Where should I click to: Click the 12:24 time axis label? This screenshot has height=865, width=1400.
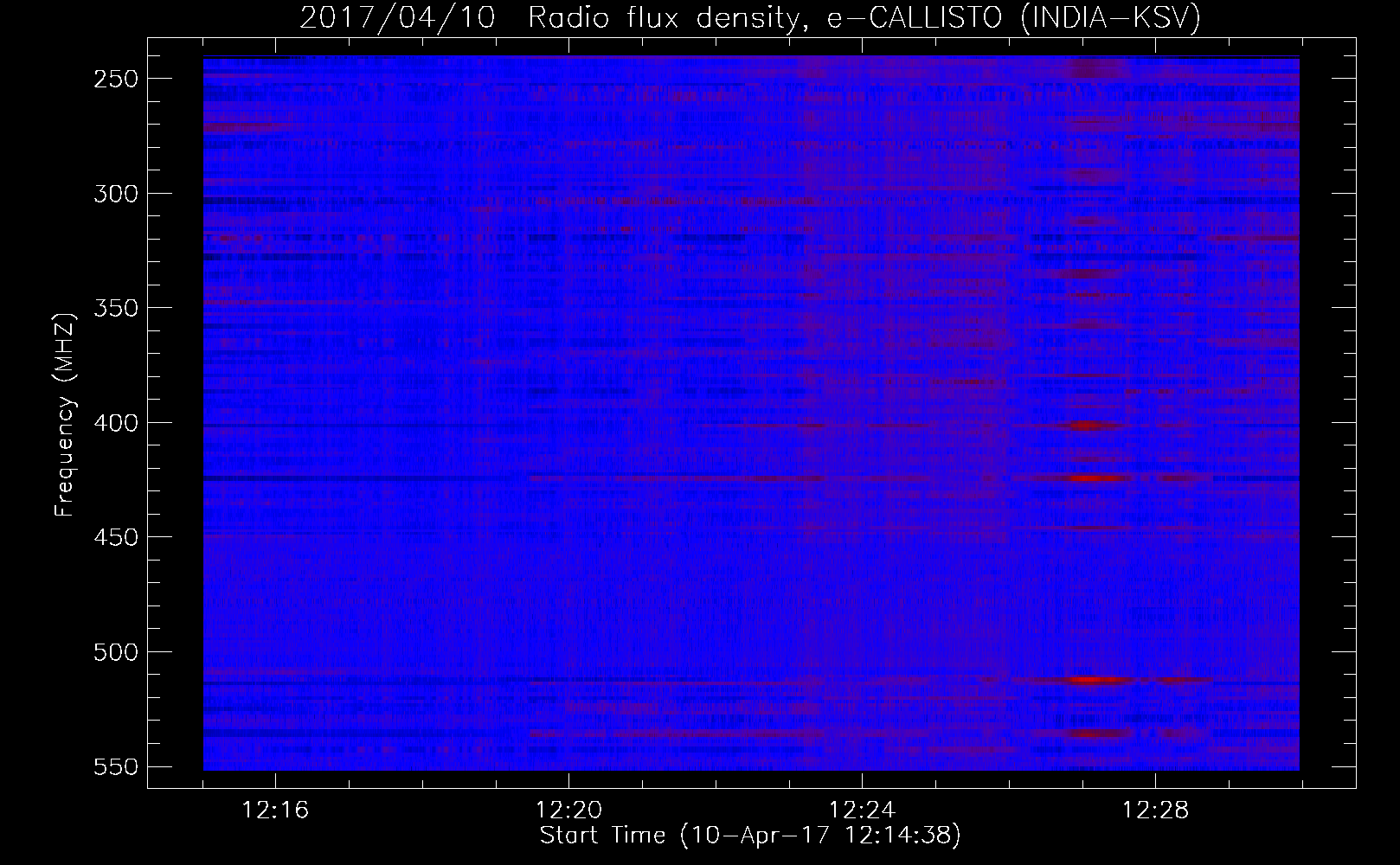click(862, 811)
